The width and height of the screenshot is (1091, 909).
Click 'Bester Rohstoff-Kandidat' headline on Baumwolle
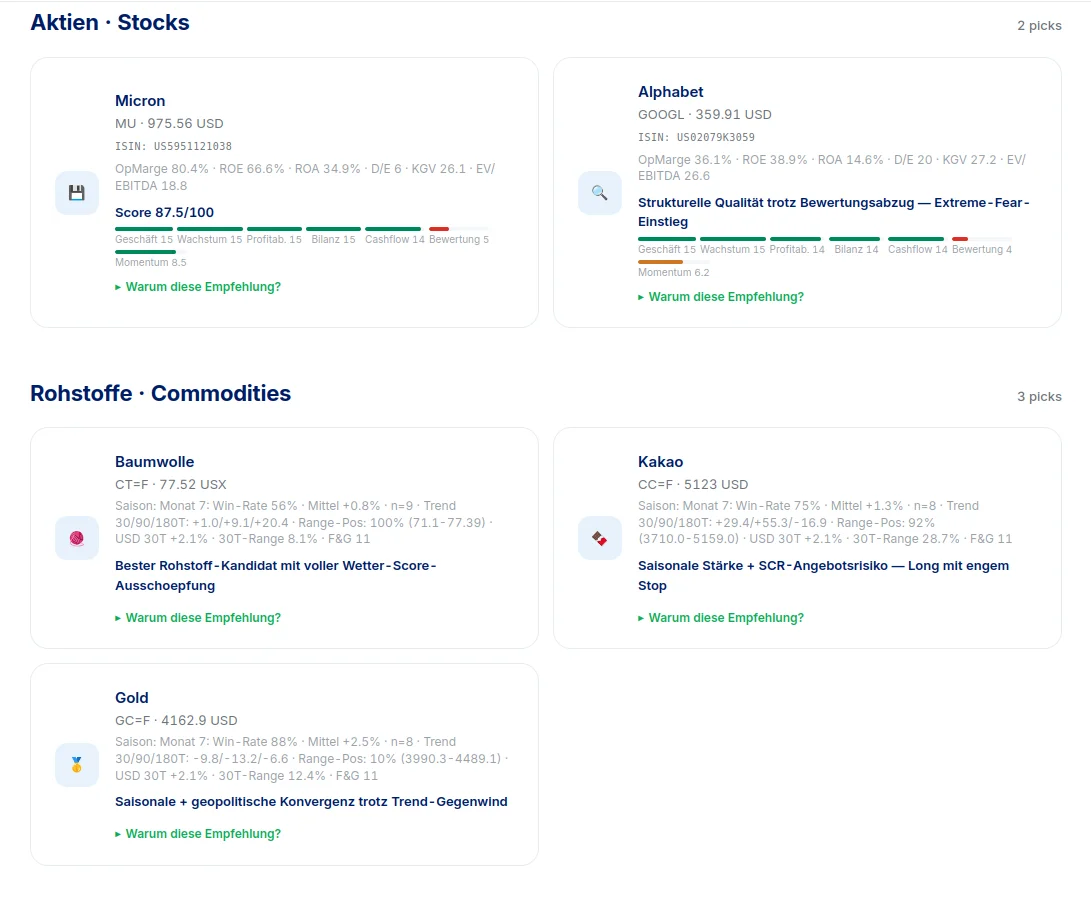(x=276, y=576)
